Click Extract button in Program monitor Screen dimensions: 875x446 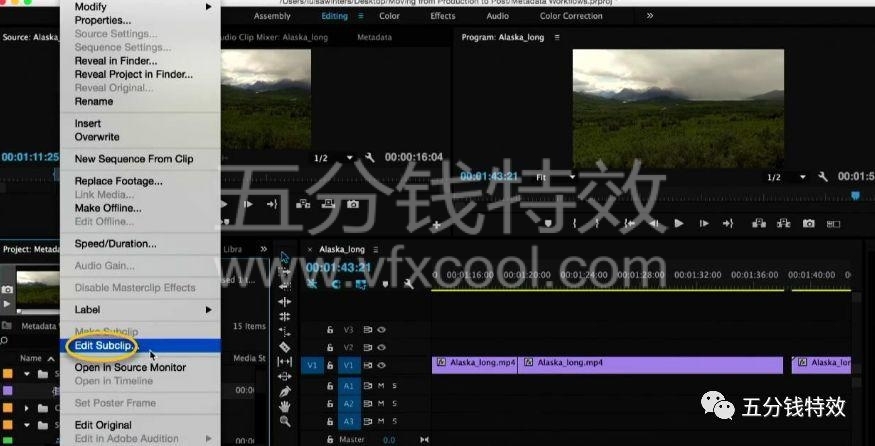point(783,223)
